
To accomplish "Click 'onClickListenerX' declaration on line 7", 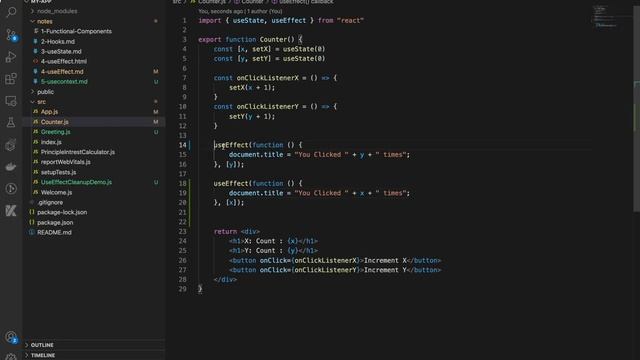I will pyautogui.click(x=268, y=78).
